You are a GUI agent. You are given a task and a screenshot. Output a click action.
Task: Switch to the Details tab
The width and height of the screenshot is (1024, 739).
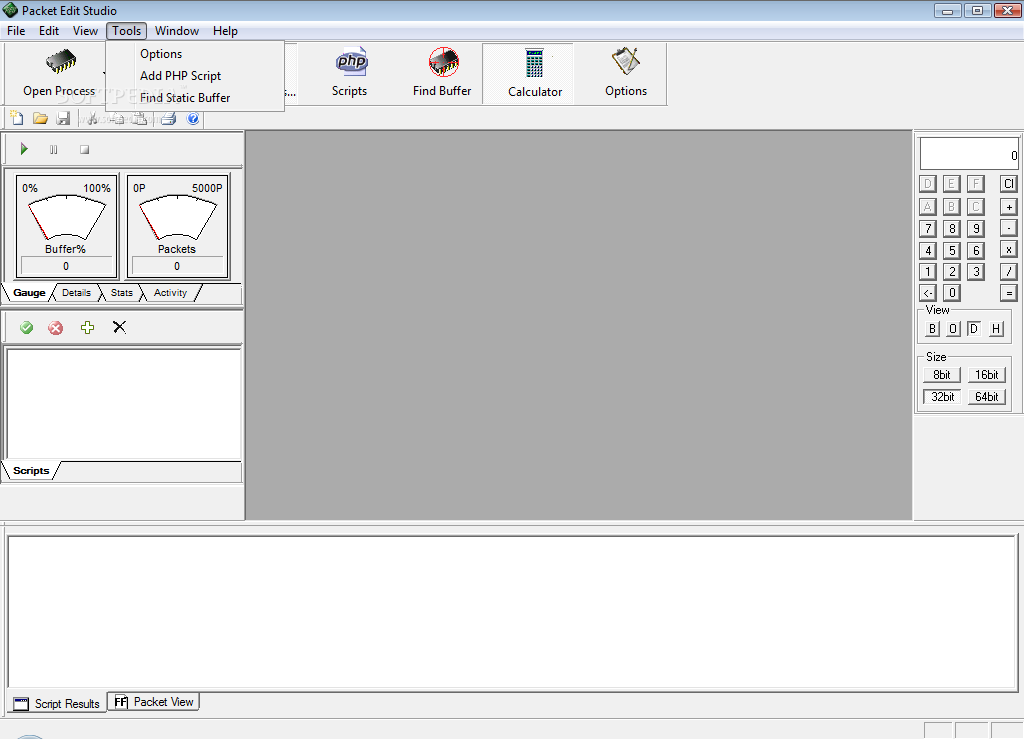click(x=76, y=292)
